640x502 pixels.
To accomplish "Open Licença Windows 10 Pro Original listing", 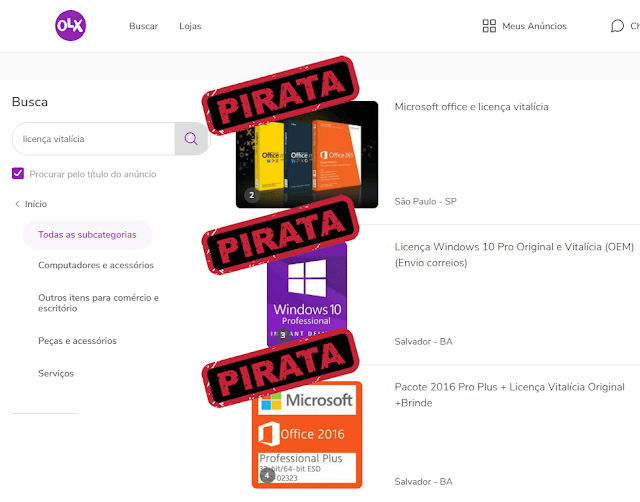I will click(x=514, y=255).
